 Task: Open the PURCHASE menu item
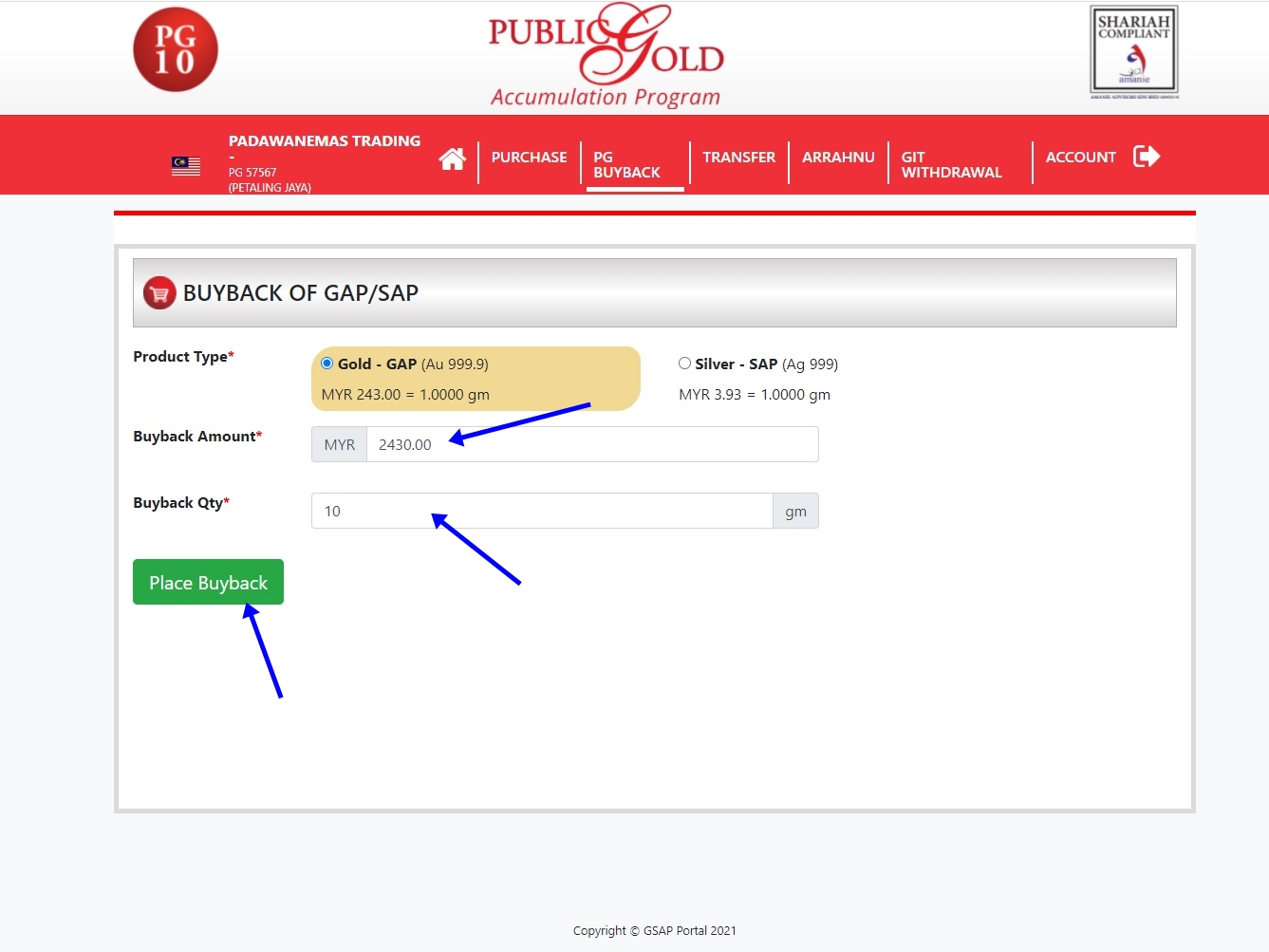click(x=529, y=158)
